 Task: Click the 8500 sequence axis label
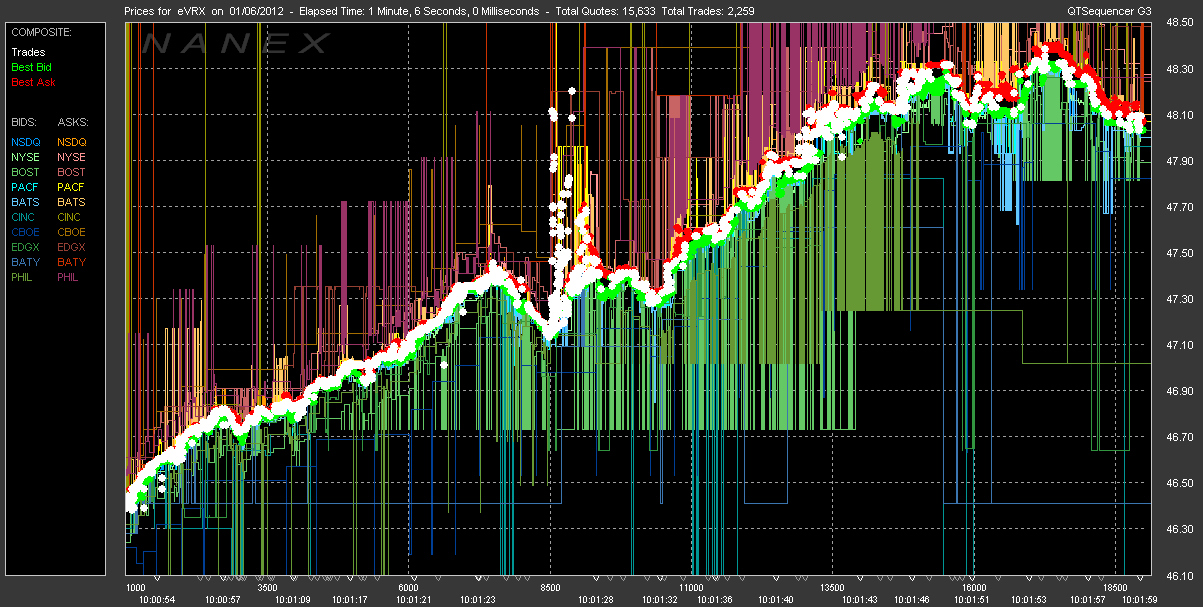(550, 588)
